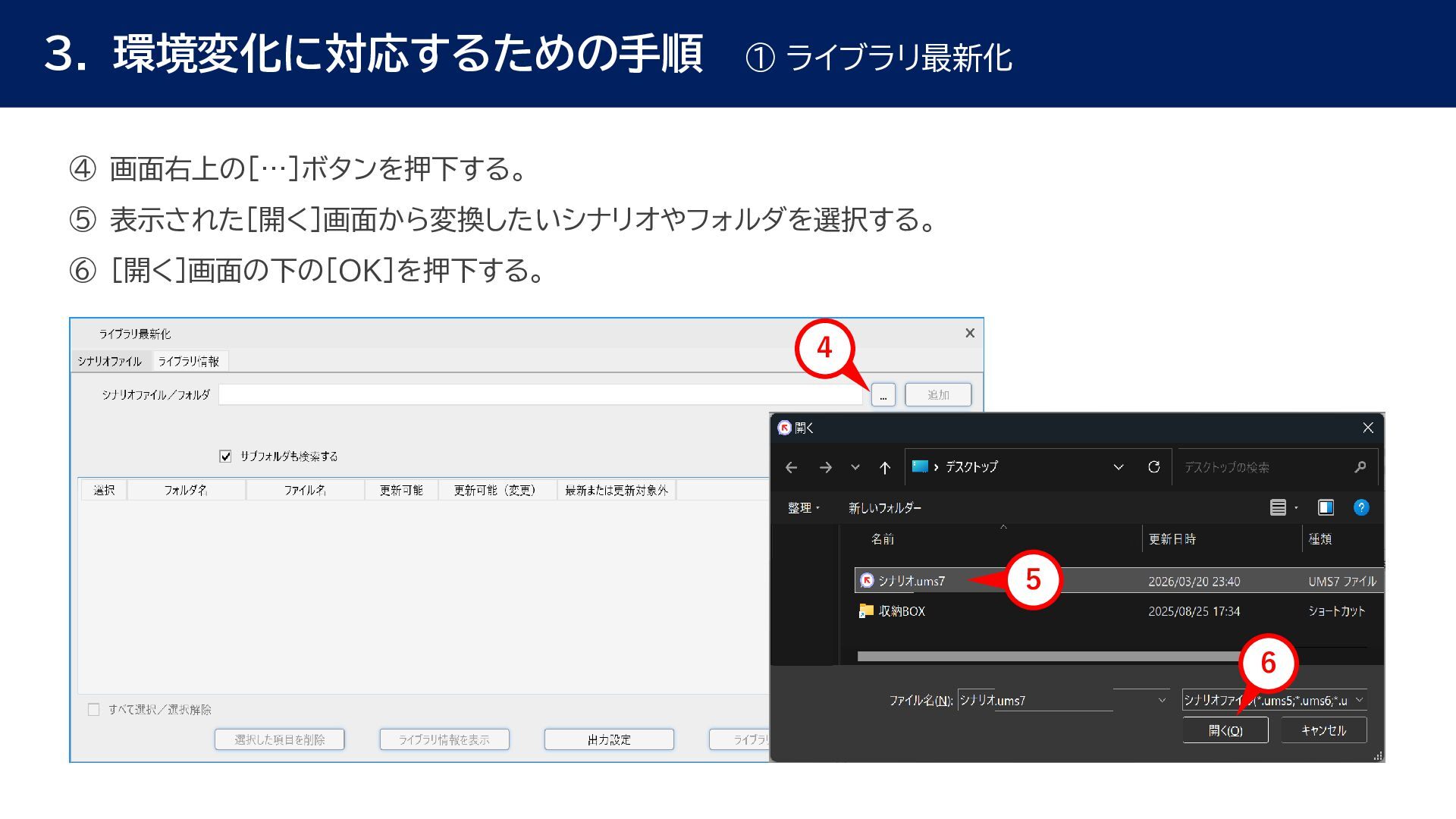Switch to the ライブラリ情報 tab
The width and height of the screenshot is (1456, 819).
pyautogui.click(x=189, y=362)
